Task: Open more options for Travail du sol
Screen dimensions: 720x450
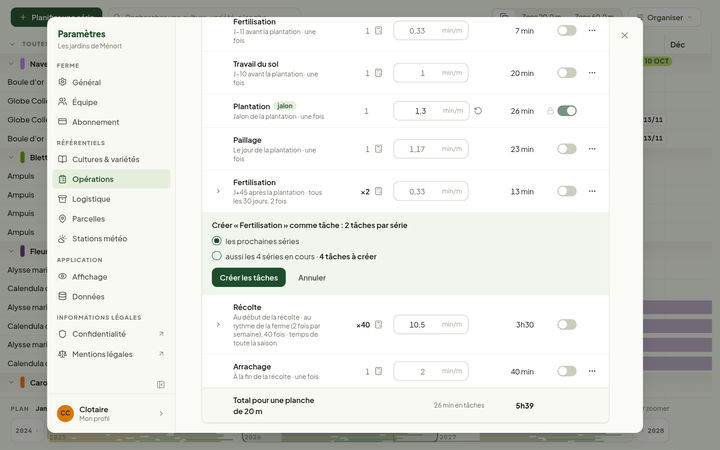Action: tap(592, 73)
